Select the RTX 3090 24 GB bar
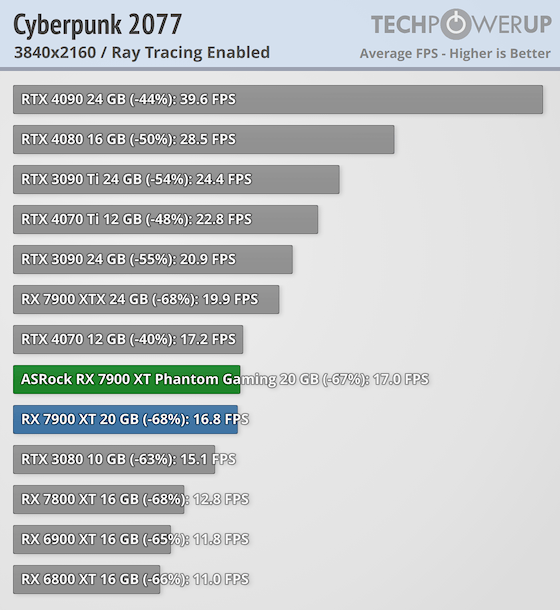 (x=153, y=259)
